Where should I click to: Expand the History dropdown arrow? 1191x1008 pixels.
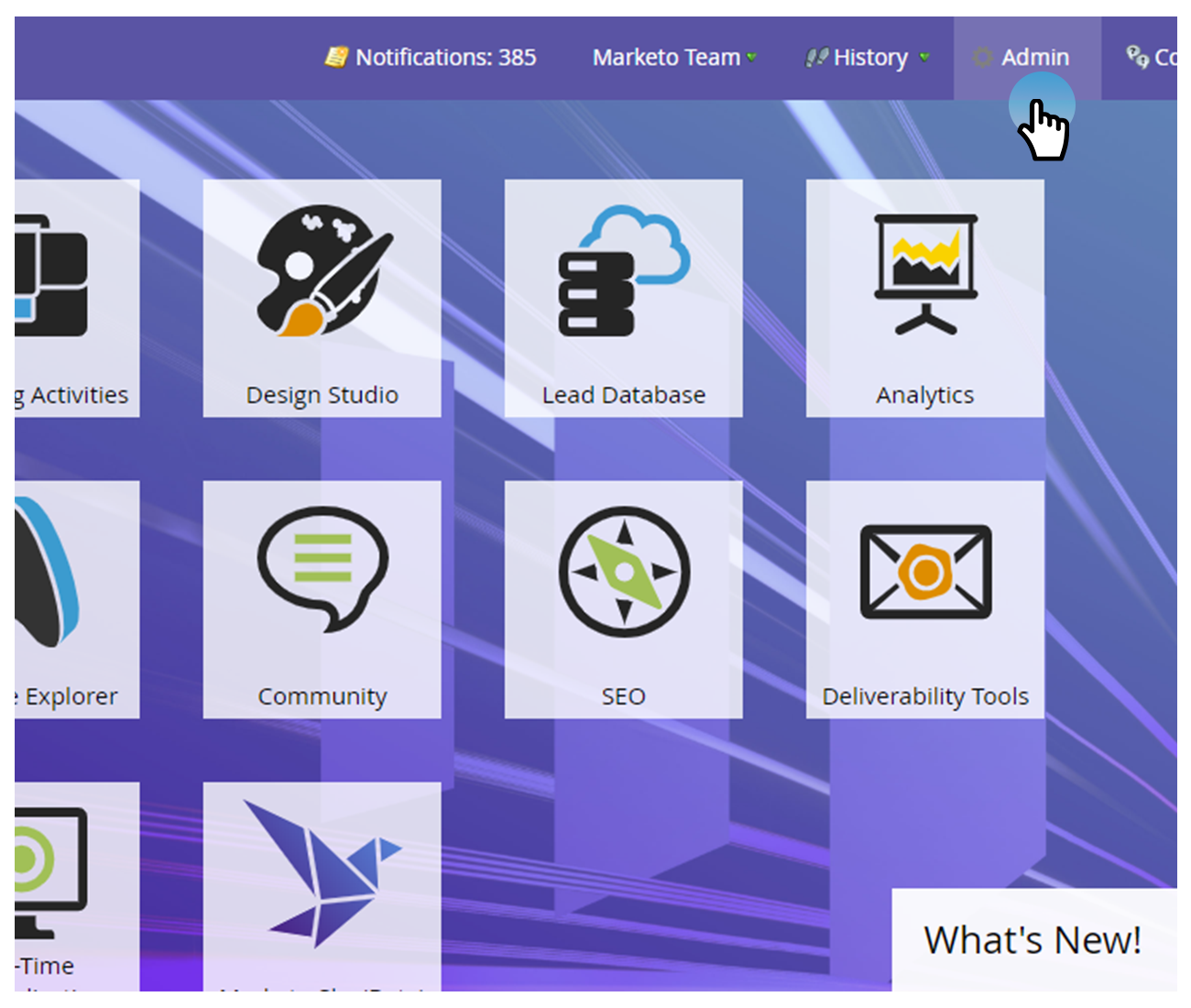tap(924, 58)
